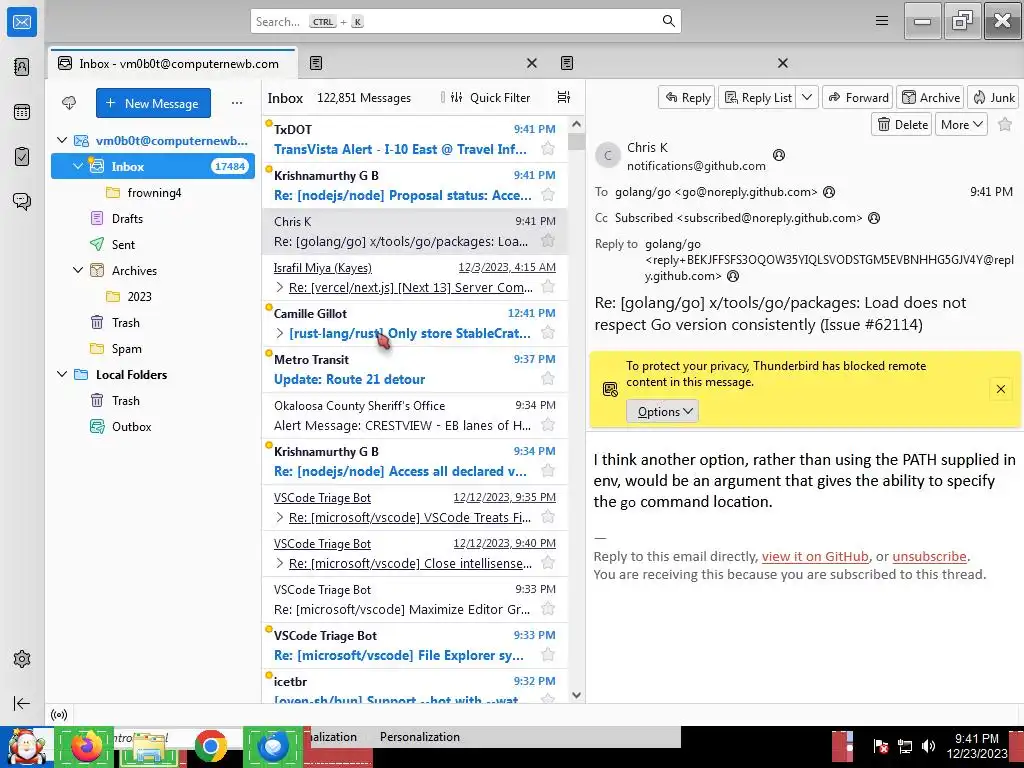Viewport: 1024px width, 768px height.
Task: Open the Reply List dropdown arrow
Action: tap(807, 97)
